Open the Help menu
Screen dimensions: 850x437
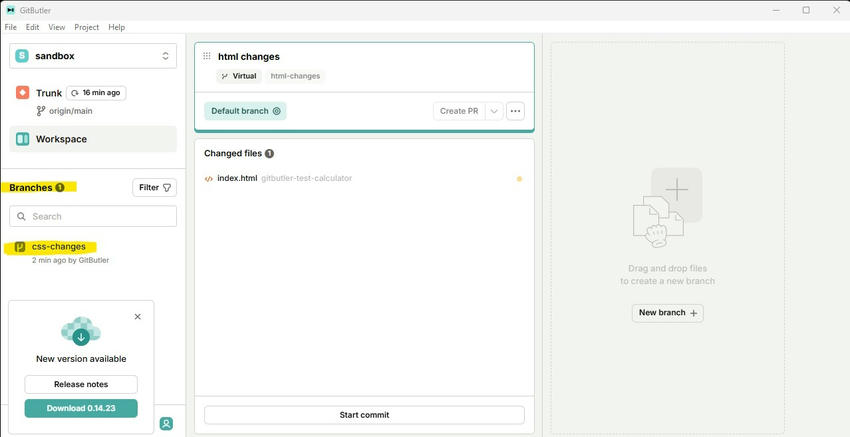tap(117, 27)
